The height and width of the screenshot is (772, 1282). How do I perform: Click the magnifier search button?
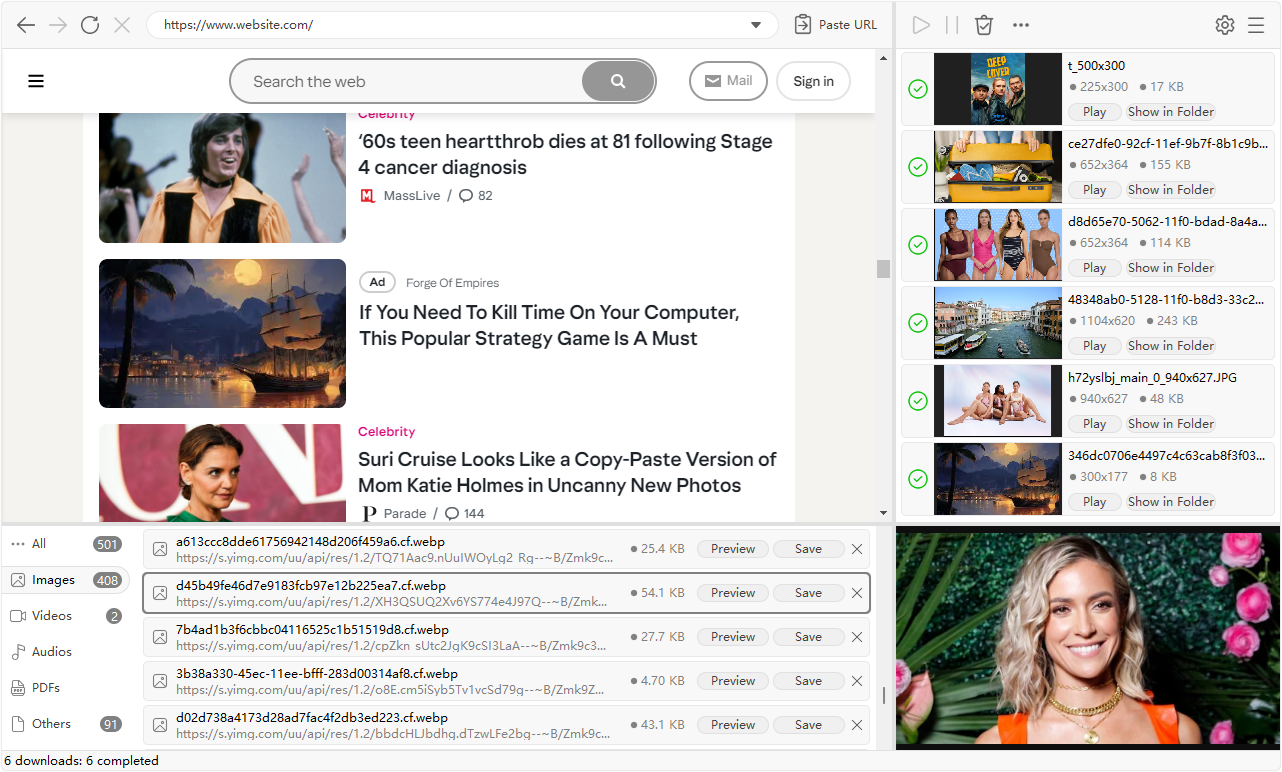618,82
